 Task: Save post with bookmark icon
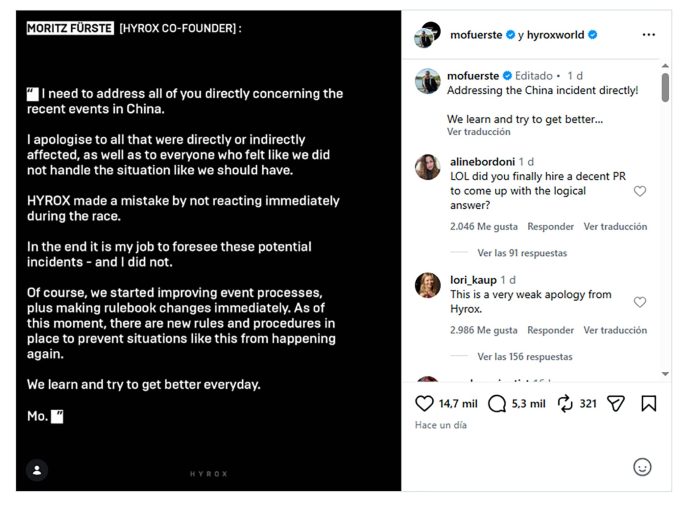click(x=649, y=403)
